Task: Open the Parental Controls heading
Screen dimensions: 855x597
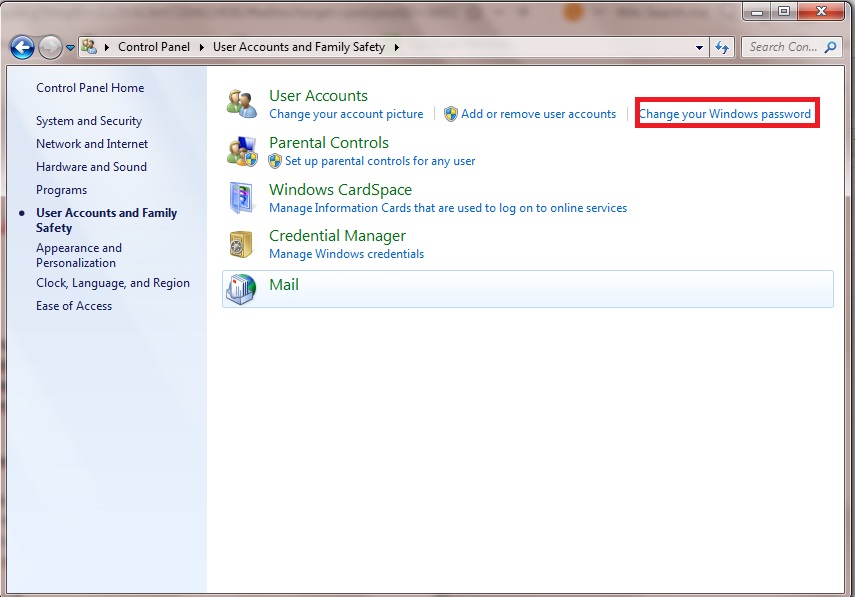Action: tap(329, 143)
